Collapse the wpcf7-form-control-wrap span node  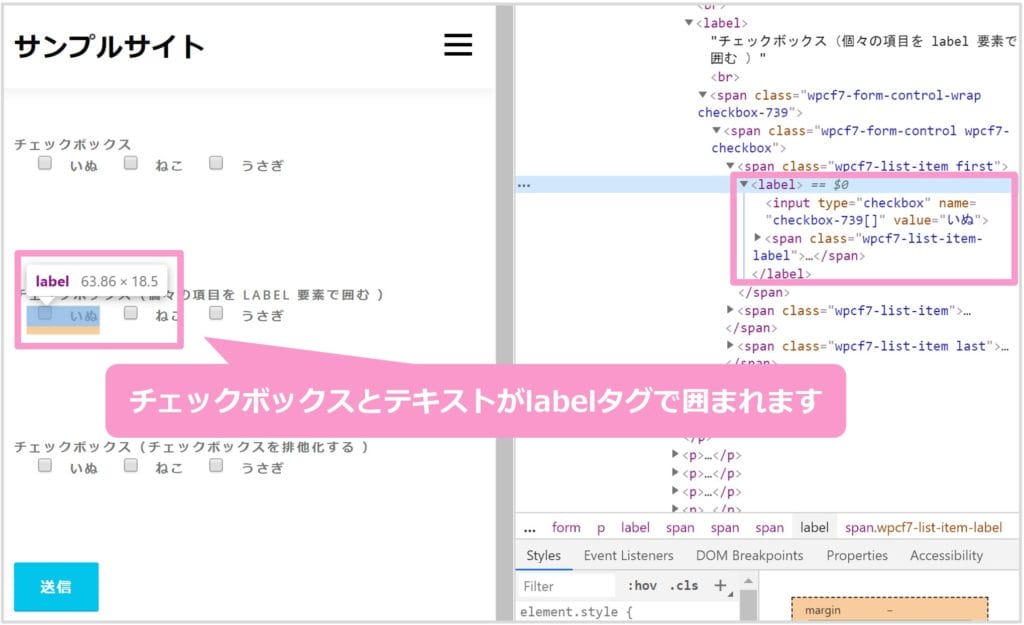[x=703, y=95]
